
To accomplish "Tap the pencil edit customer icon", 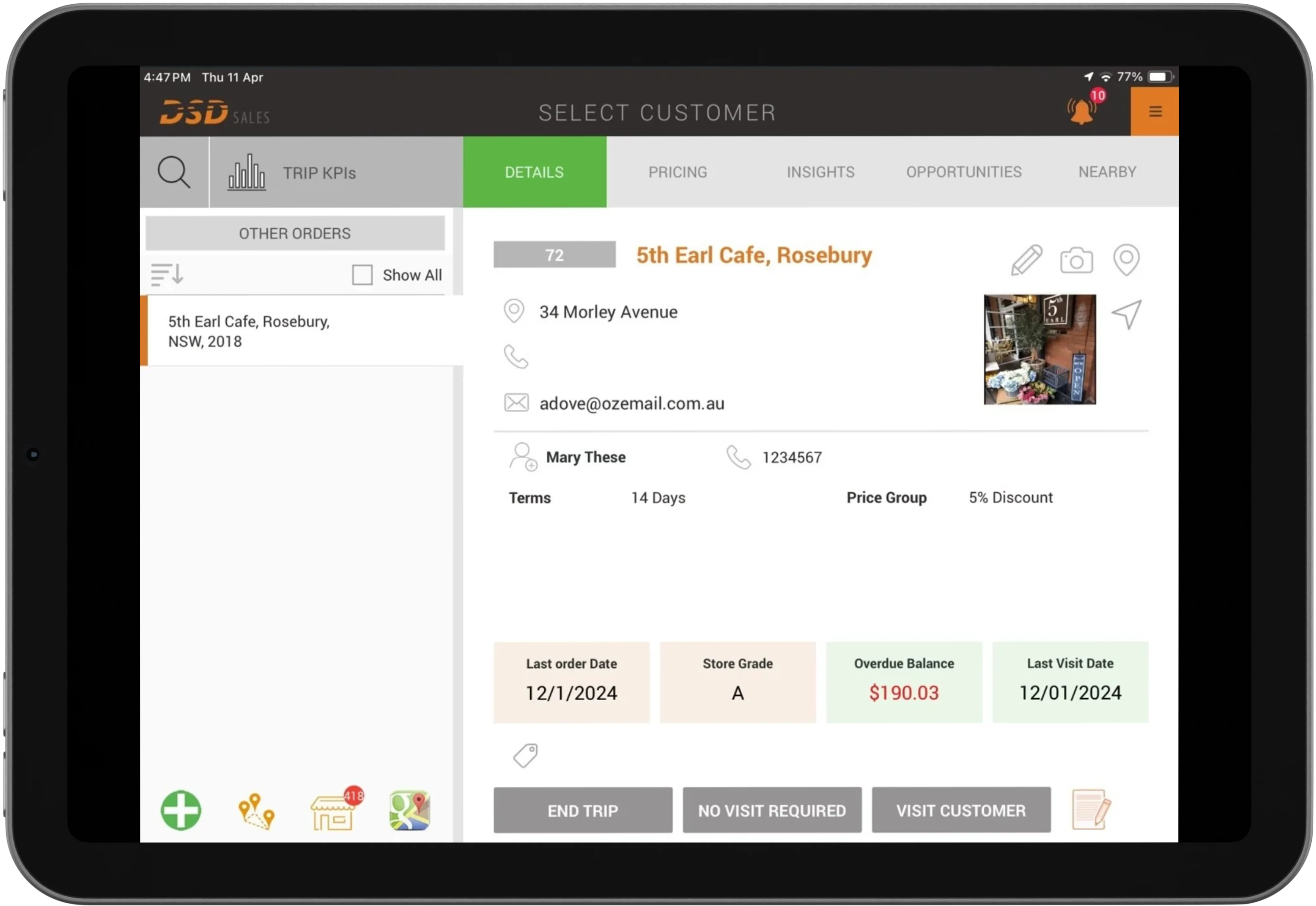I will [1027, 260].
